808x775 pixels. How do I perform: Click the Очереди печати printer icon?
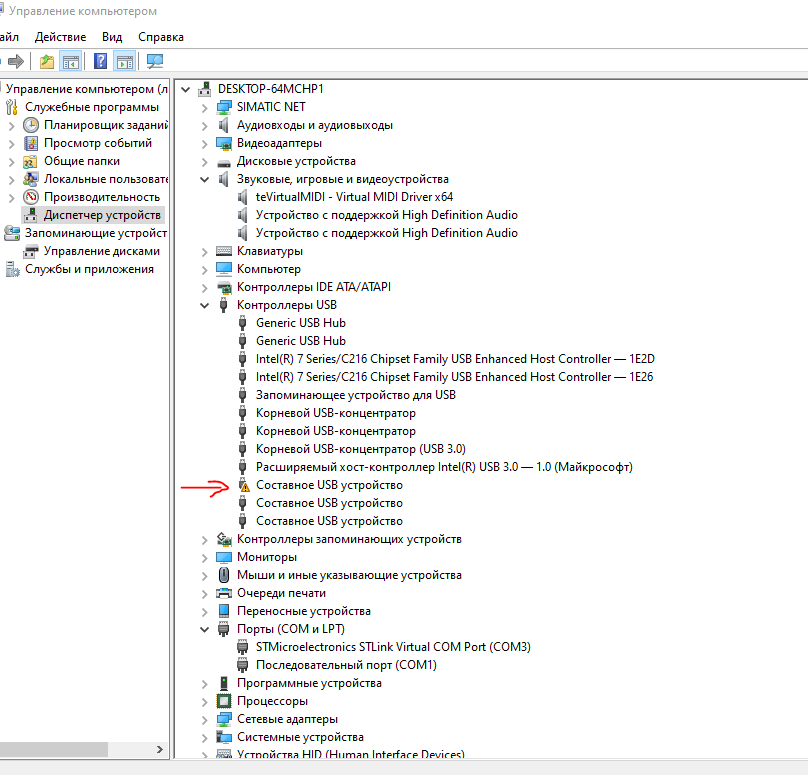(x=224, y=593)
